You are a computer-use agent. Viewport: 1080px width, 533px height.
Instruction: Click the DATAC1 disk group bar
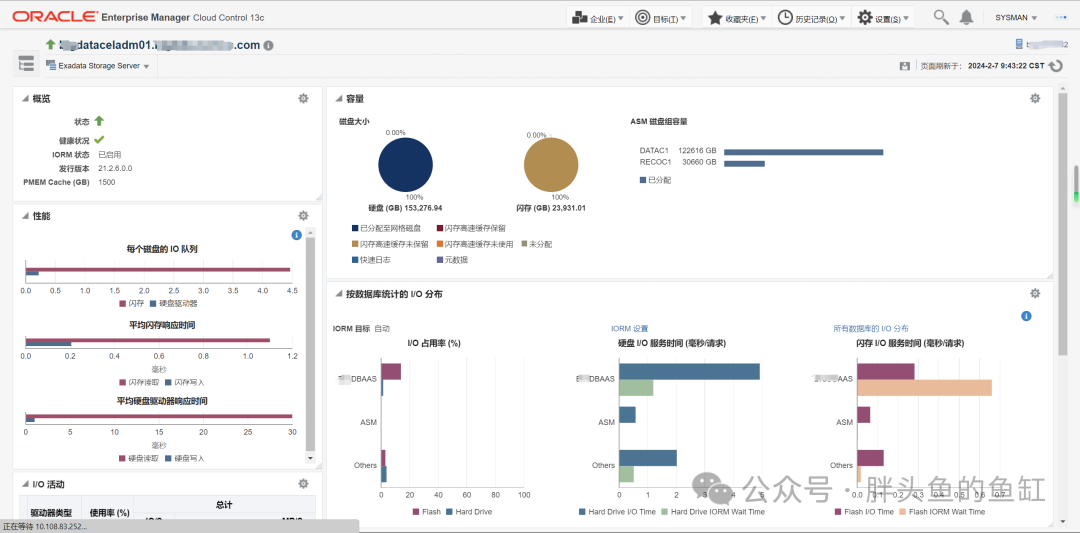coord(803,152)
